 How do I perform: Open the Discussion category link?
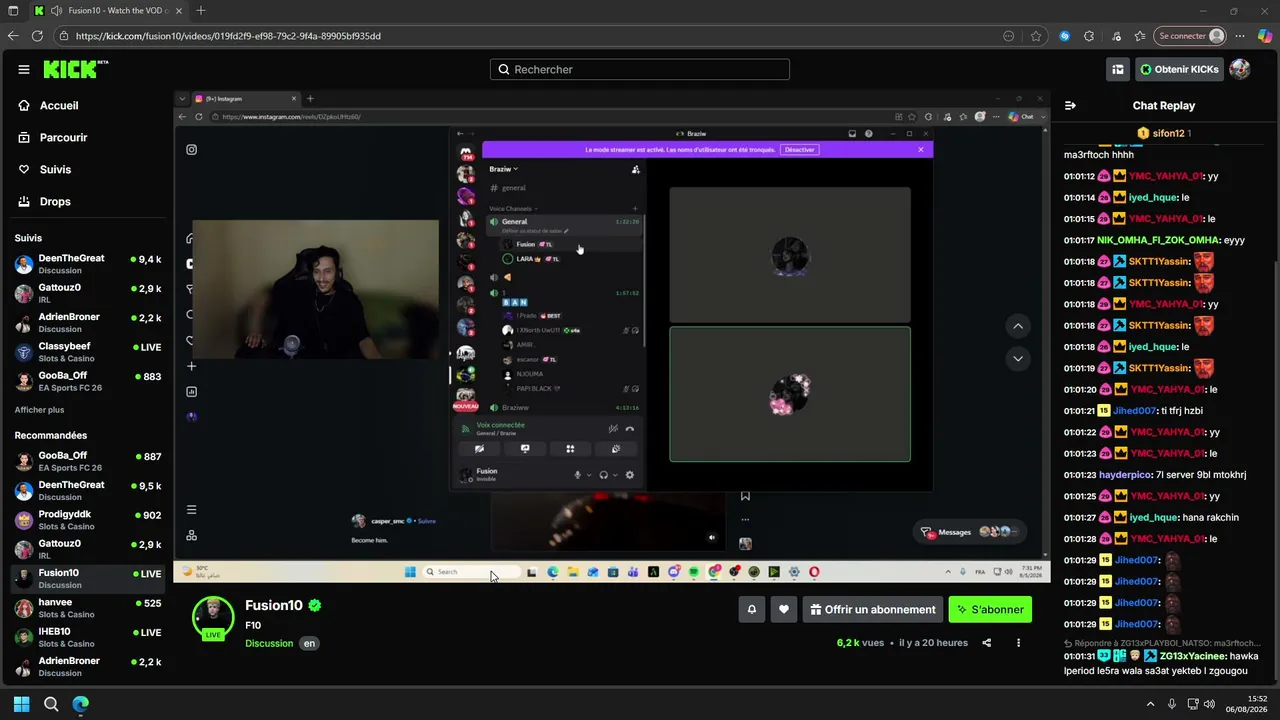269,644
